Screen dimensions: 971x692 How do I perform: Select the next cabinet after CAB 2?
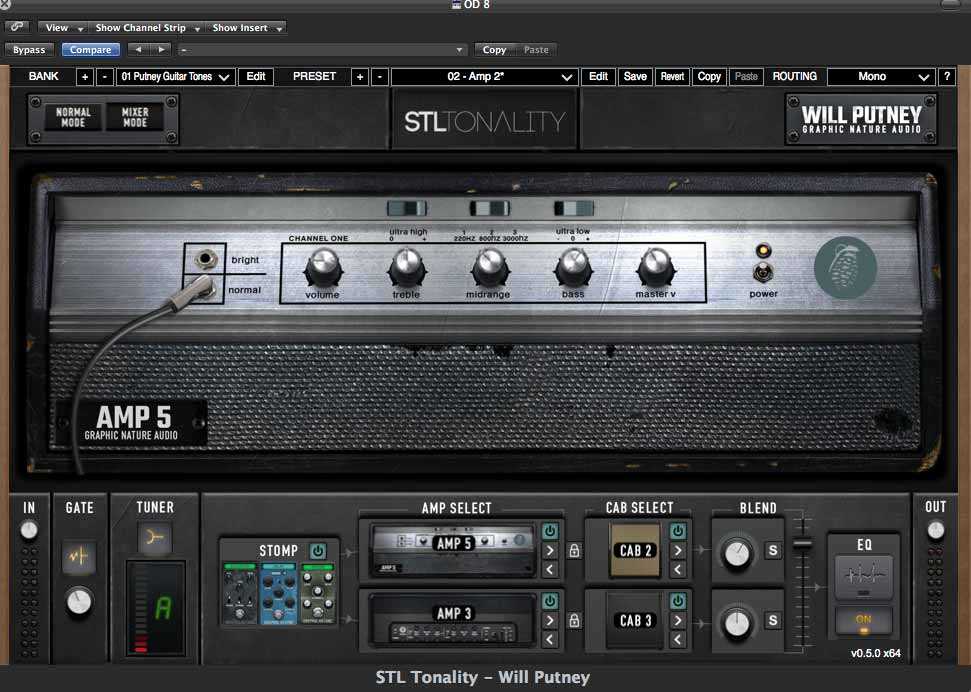tap(677, 551)
